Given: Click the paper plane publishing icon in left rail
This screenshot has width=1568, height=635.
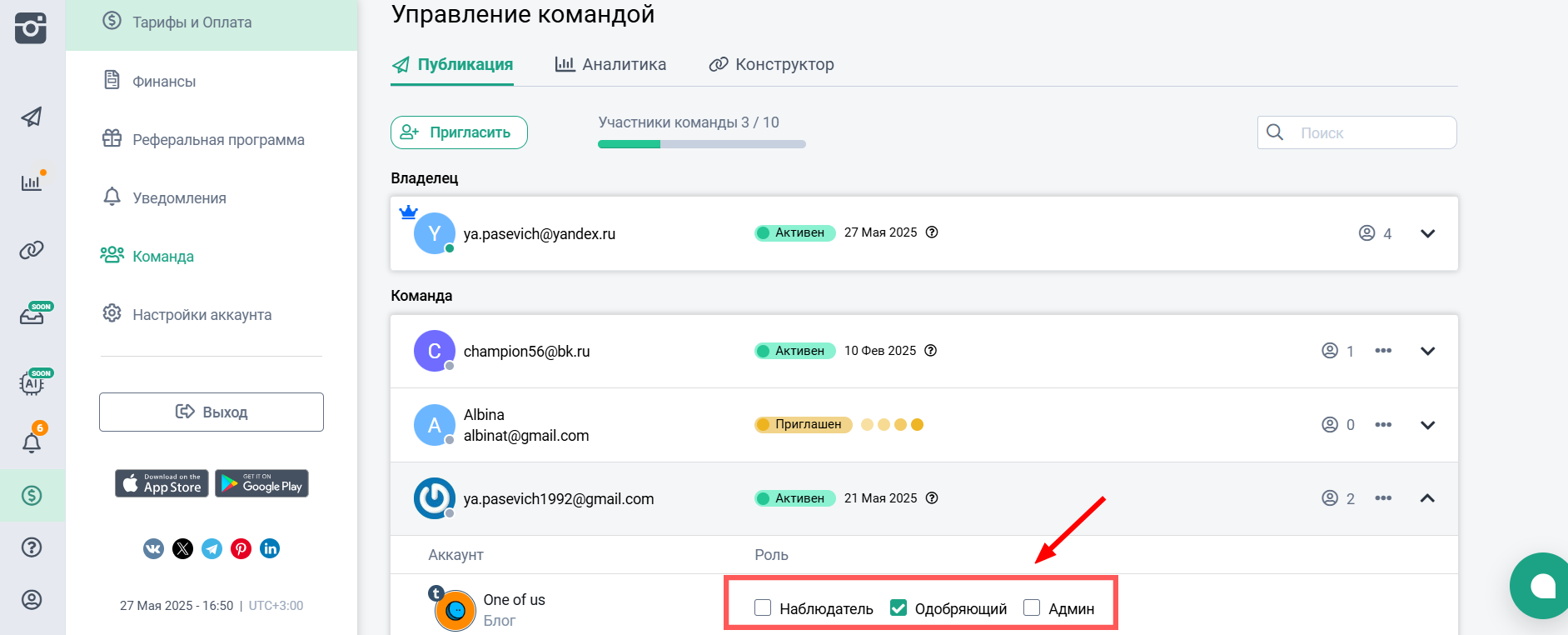Looking at the screenshot, I should click(x=32, y=117).
